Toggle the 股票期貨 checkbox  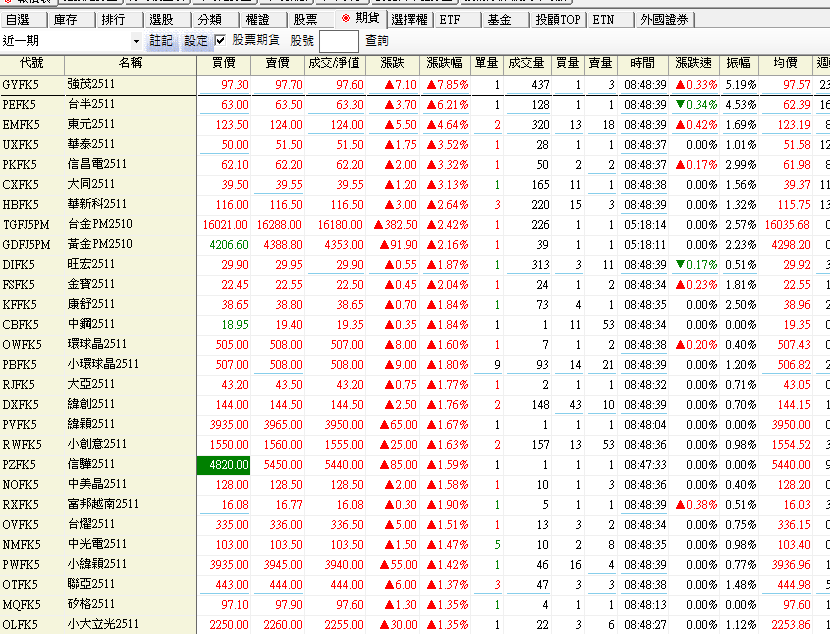(x=221, y=41)
